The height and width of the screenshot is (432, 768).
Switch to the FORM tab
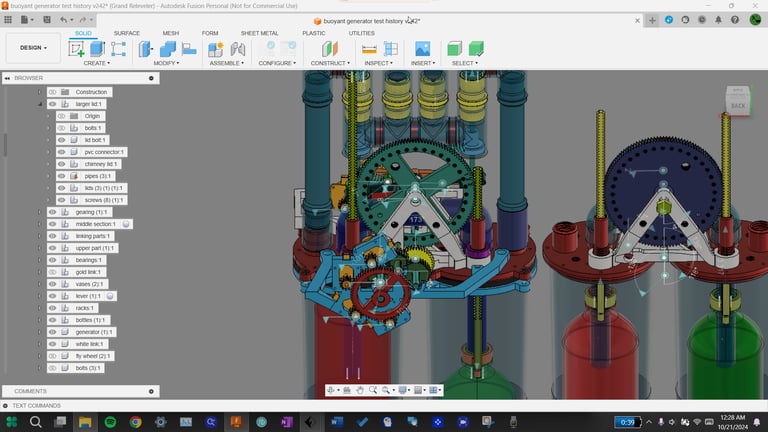pyautogui.click(x=210, y=33)
